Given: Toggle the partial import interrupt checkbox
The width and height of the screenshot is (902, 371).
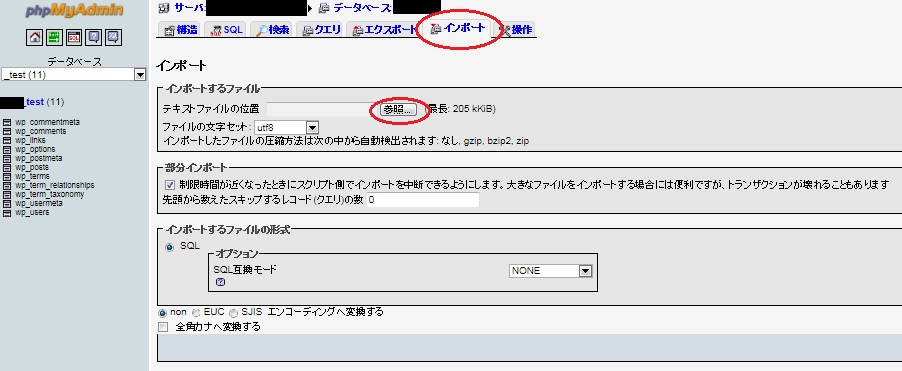Looking at the screenshot, I should pyautogui.click(x=170, y=185).
